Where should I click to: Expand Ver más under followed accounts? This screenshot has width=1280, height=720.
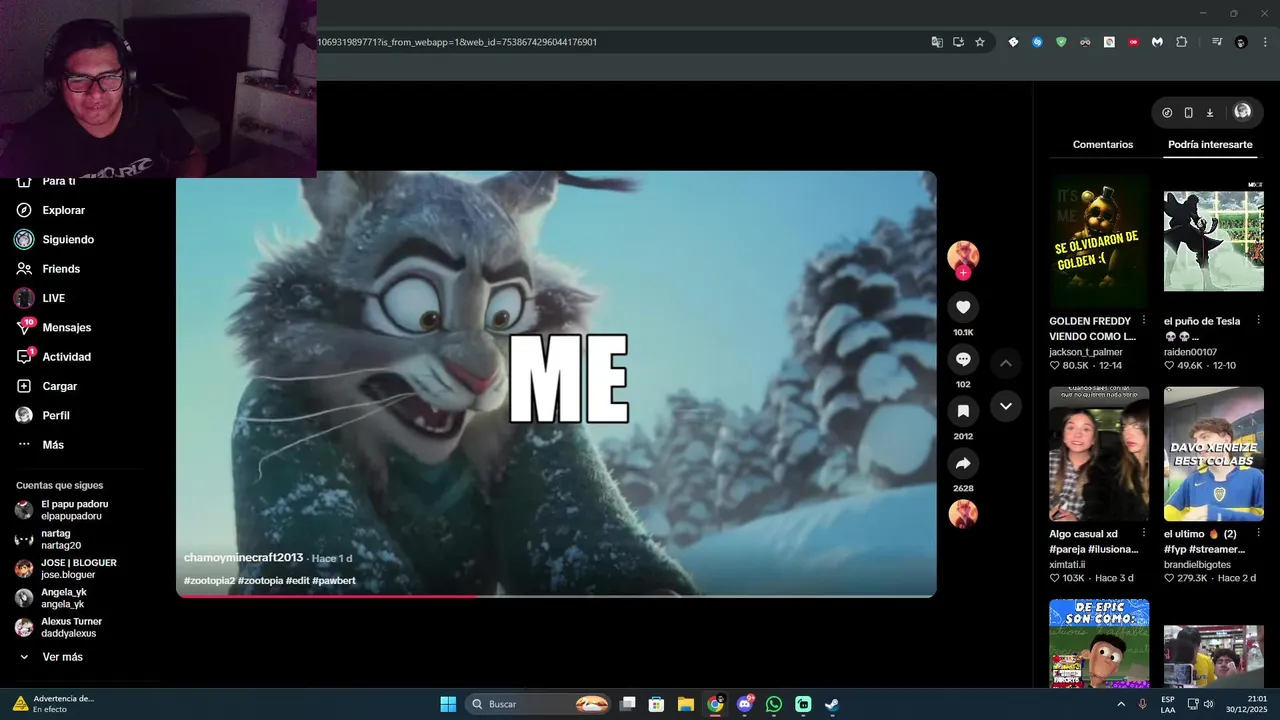click(x=62, y=657)
